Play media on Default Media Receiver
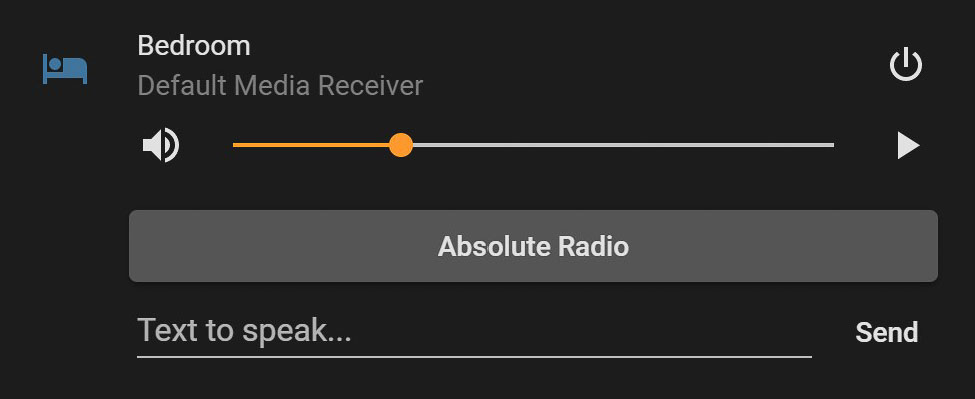 click(x=908, y=146)
